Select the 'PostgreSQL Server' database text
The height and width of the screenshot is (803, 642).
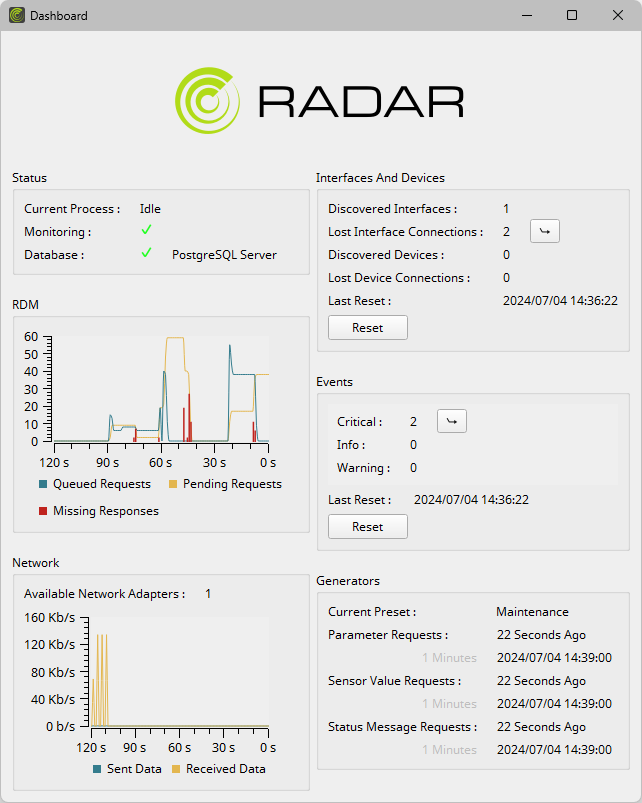224,255
